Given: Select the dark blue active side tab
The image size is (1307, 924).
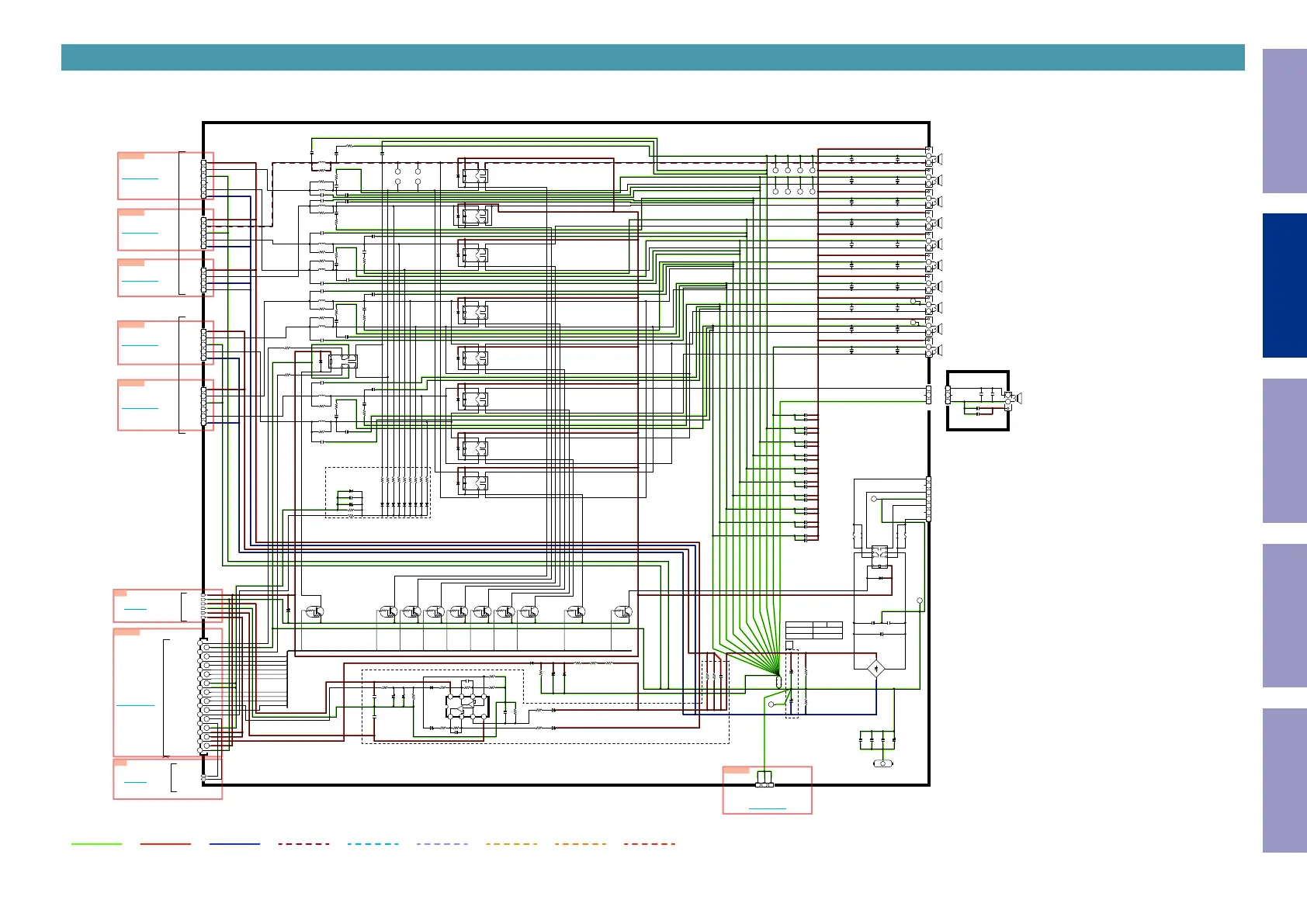Looking at the screenshot, I should click(x=1284, y=286).
